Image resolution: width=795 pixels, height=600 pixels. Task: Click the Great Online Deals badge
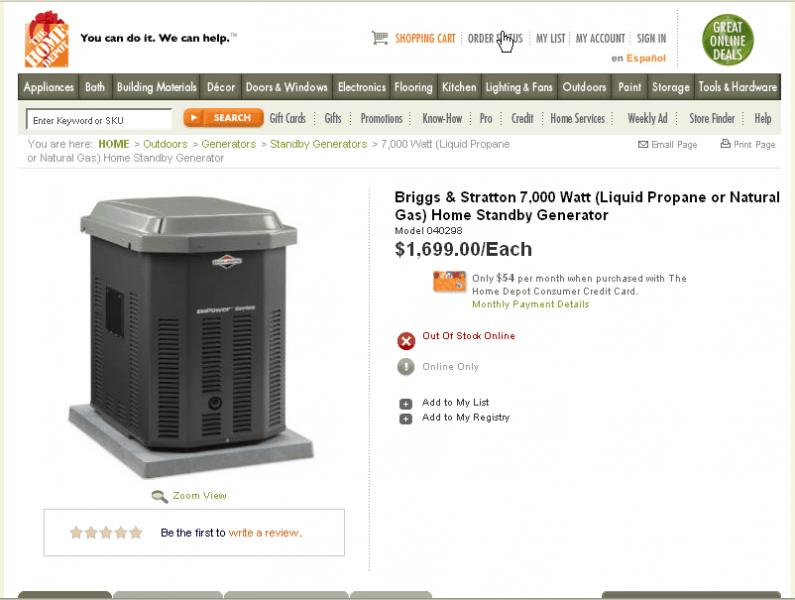728,40
